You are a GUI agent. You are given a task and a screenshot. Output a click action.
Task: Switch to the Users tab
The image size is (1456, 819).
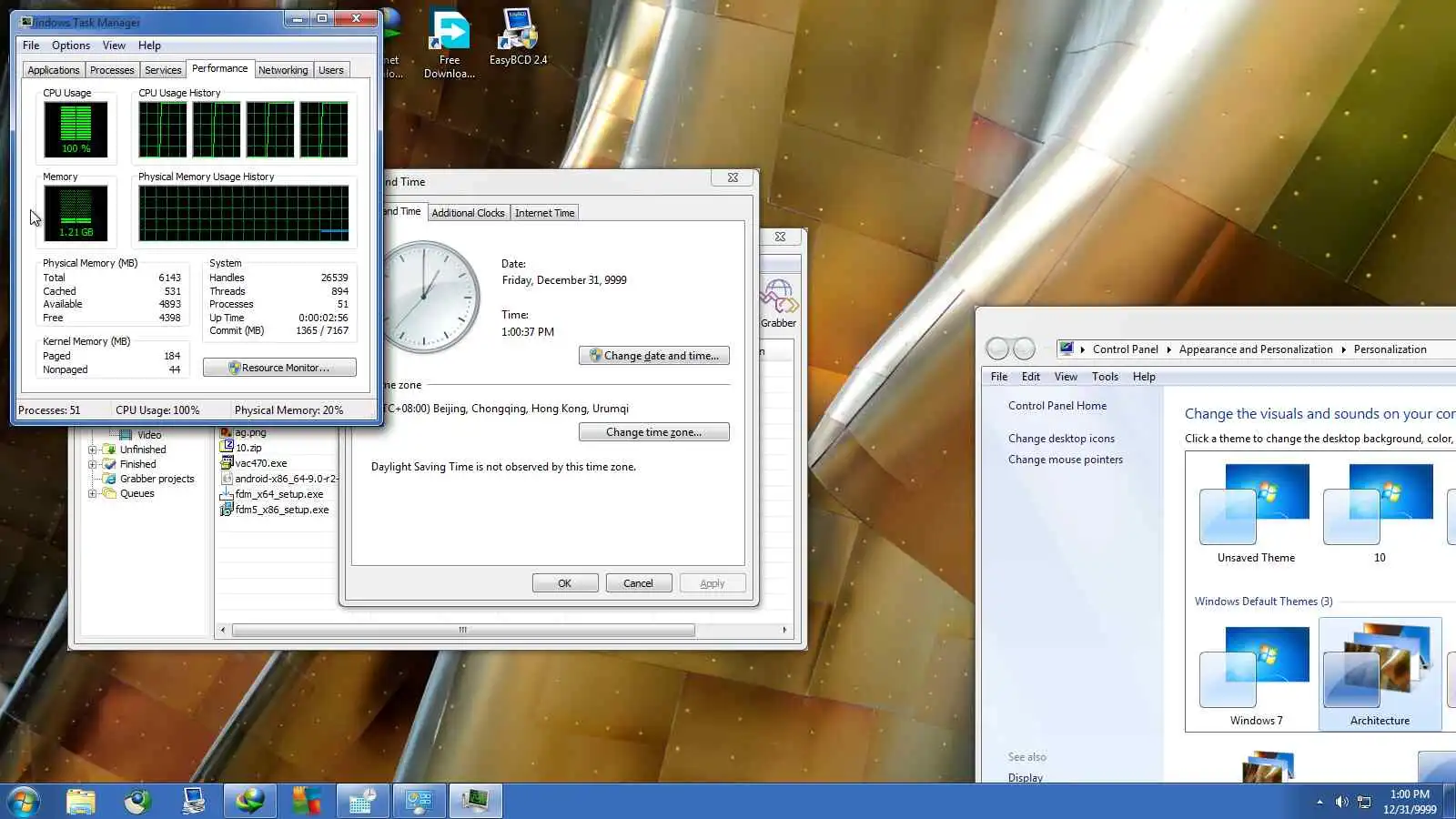[x=331, y=70]
